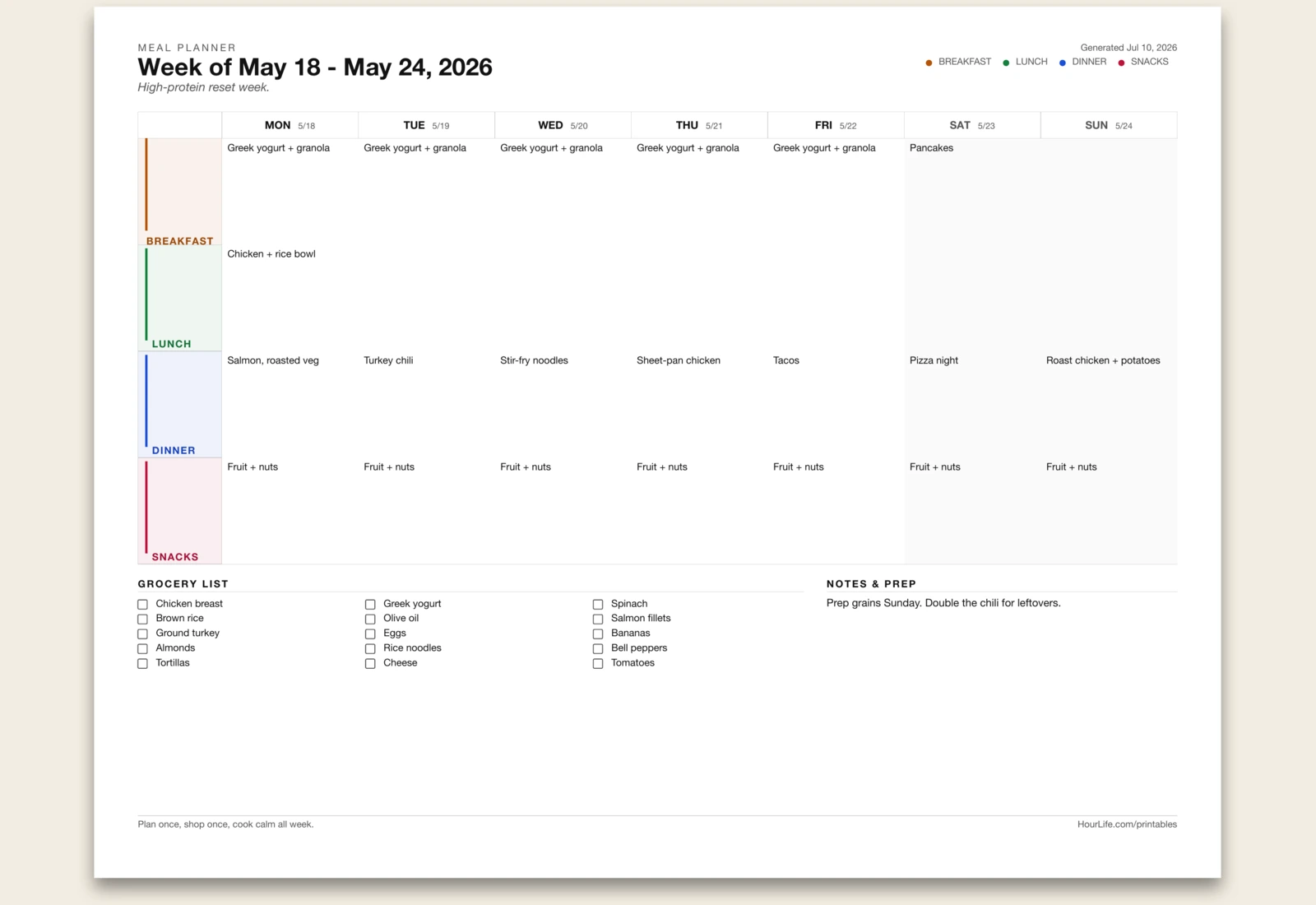Click Friday's Tacos dinner entry
1316x905 pixels.
786,360
